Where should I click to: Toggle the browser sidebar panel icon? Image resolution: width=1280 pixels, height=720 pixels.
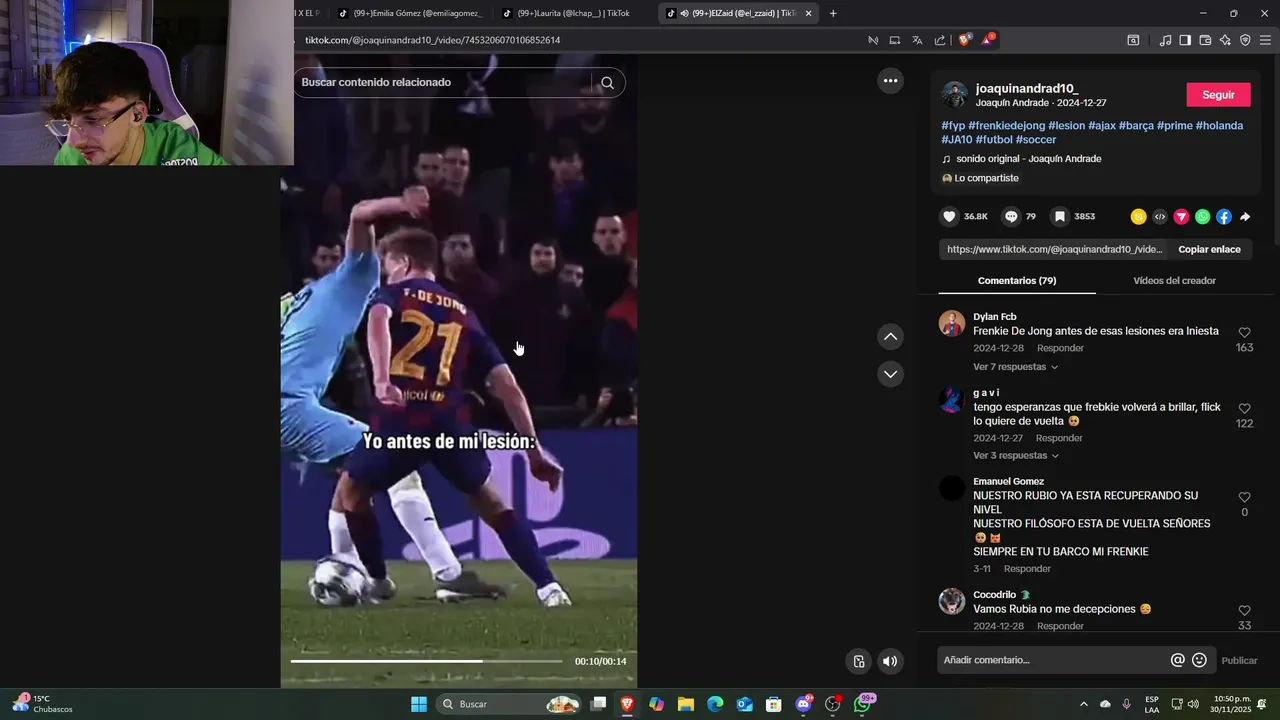tap(1185, 40)
